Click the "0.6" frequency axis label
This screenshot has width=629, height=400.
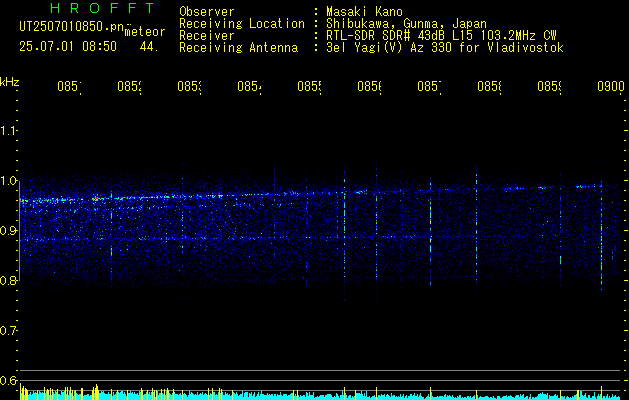pyautogui.click(x=8, y=380)
